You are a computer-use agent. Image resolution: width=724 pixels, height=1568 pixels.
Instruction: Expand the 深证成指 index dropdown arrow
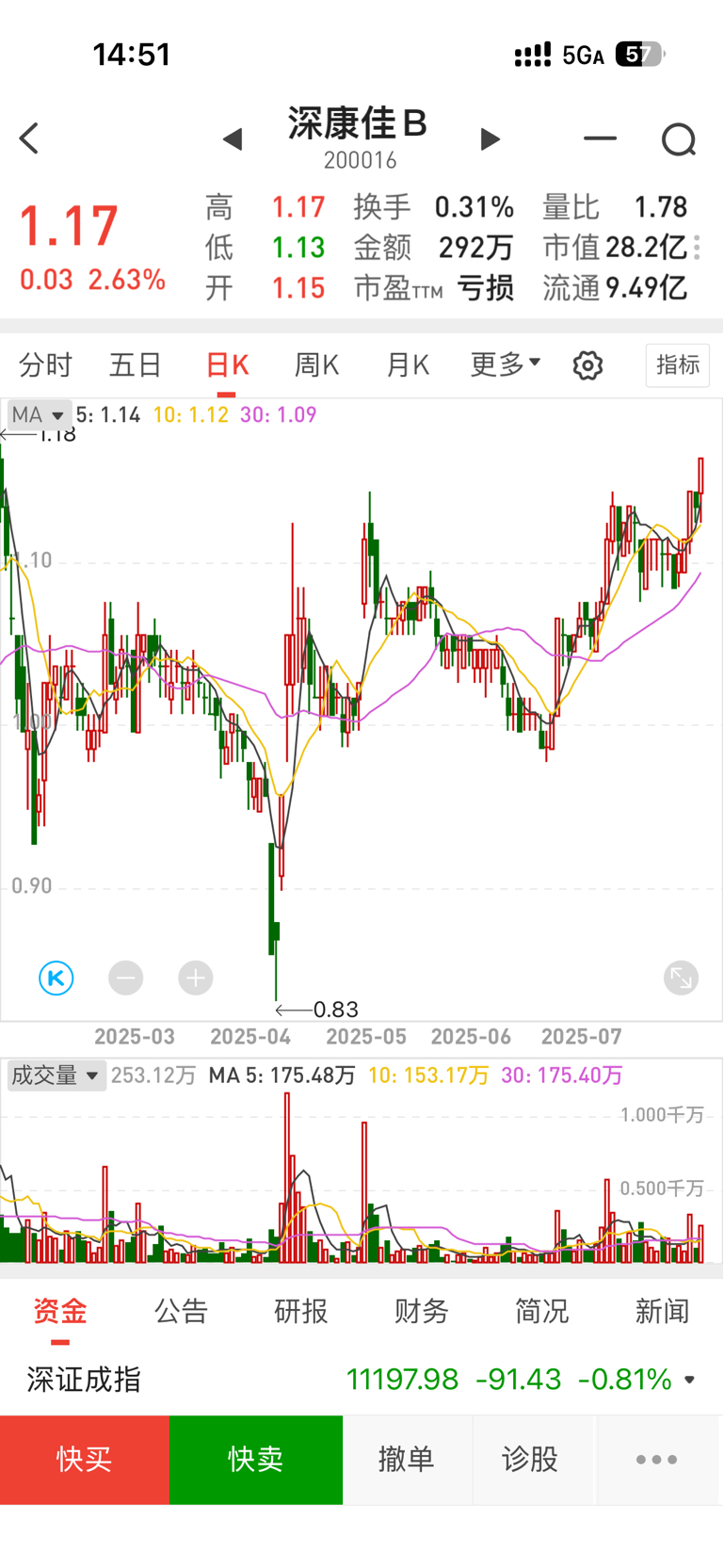click(x=690, y=1380)
